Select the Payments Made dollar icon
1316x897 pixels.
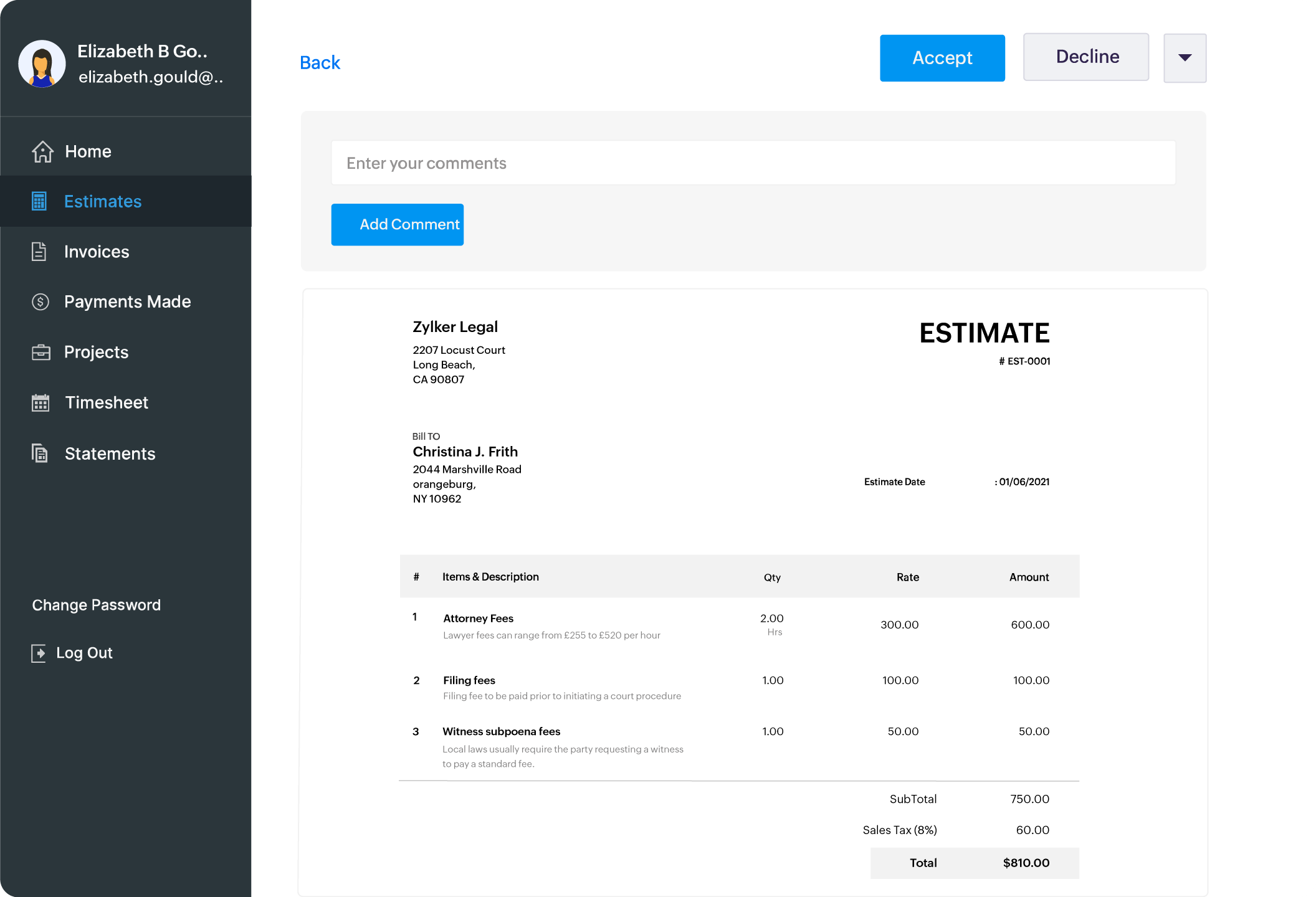[x=40, y=301]
